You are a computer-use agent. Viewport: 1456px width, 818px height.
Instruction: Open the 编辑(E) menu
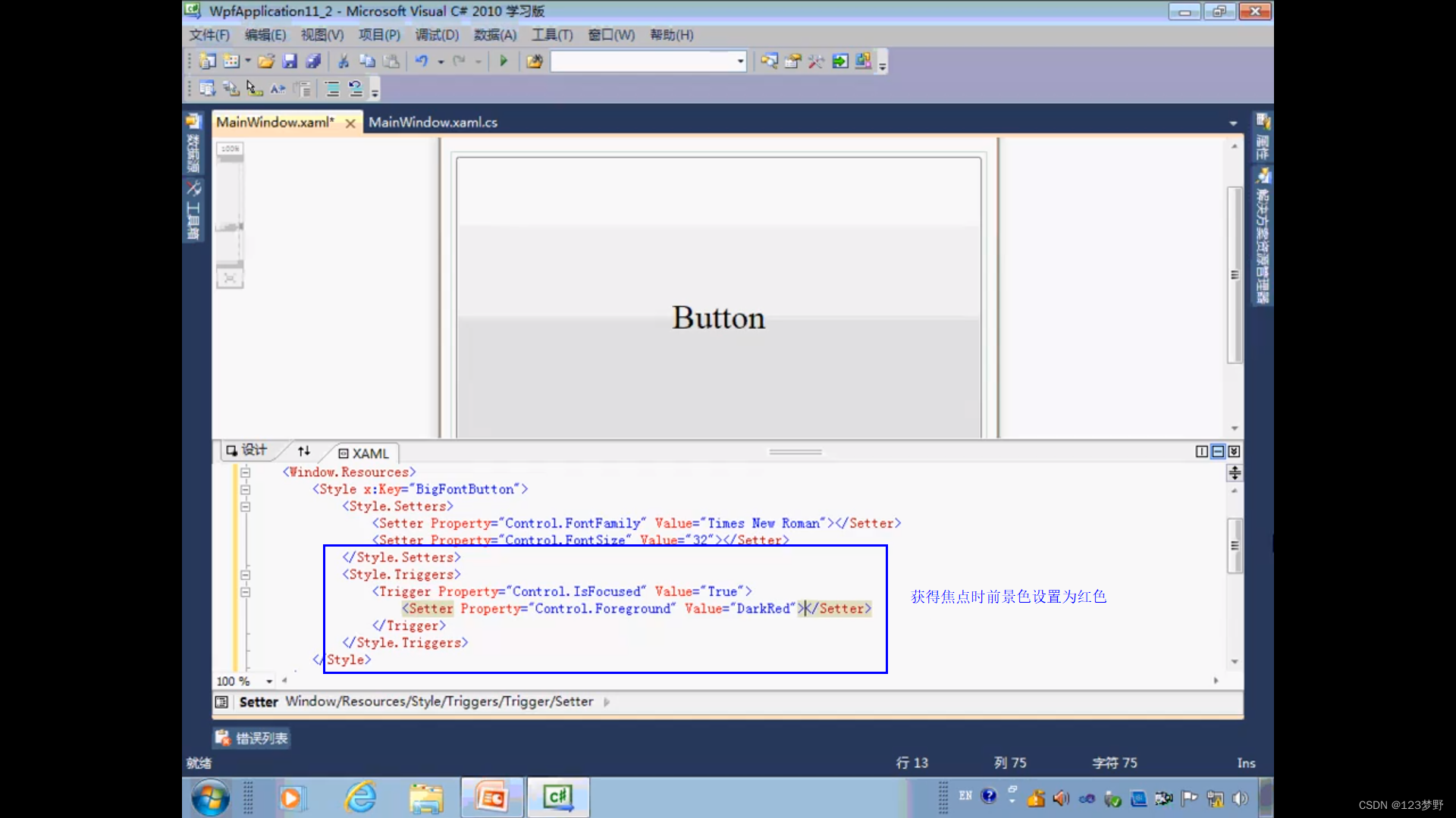[265, 35]
